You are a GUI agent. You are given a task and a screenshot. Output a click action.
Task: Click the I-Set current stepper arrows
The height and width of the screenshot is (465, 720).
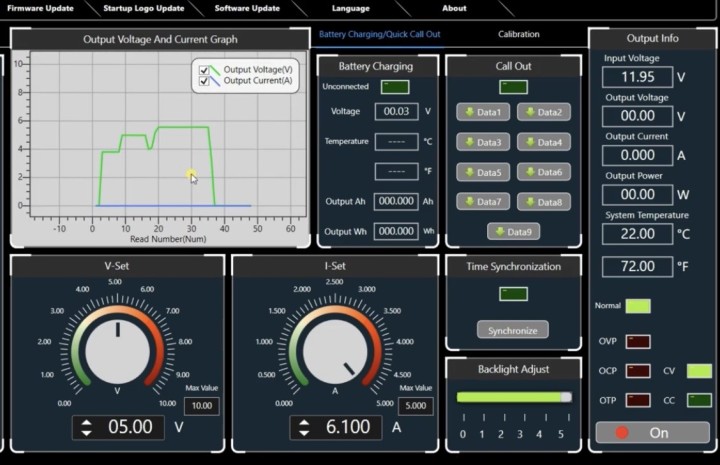click(306, 427)
